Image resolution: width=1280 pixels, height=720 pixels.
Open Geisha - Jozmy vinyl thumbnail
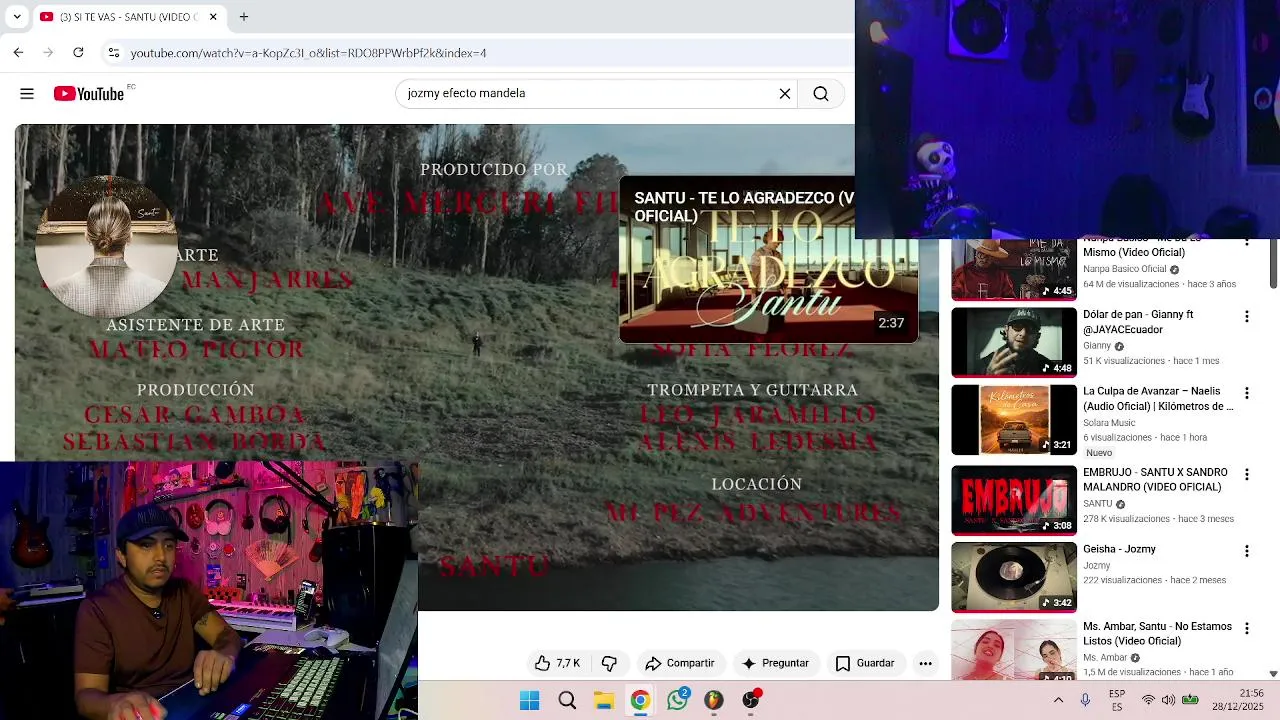1014,577
